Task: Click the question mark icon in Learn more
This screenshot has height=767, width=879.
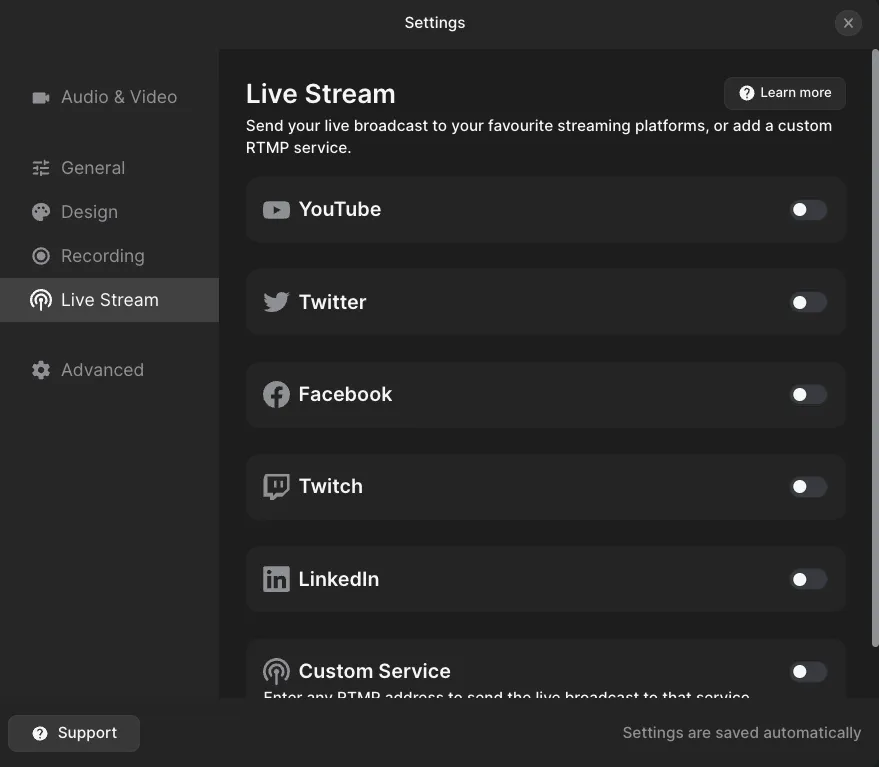Action: [747, 93]
